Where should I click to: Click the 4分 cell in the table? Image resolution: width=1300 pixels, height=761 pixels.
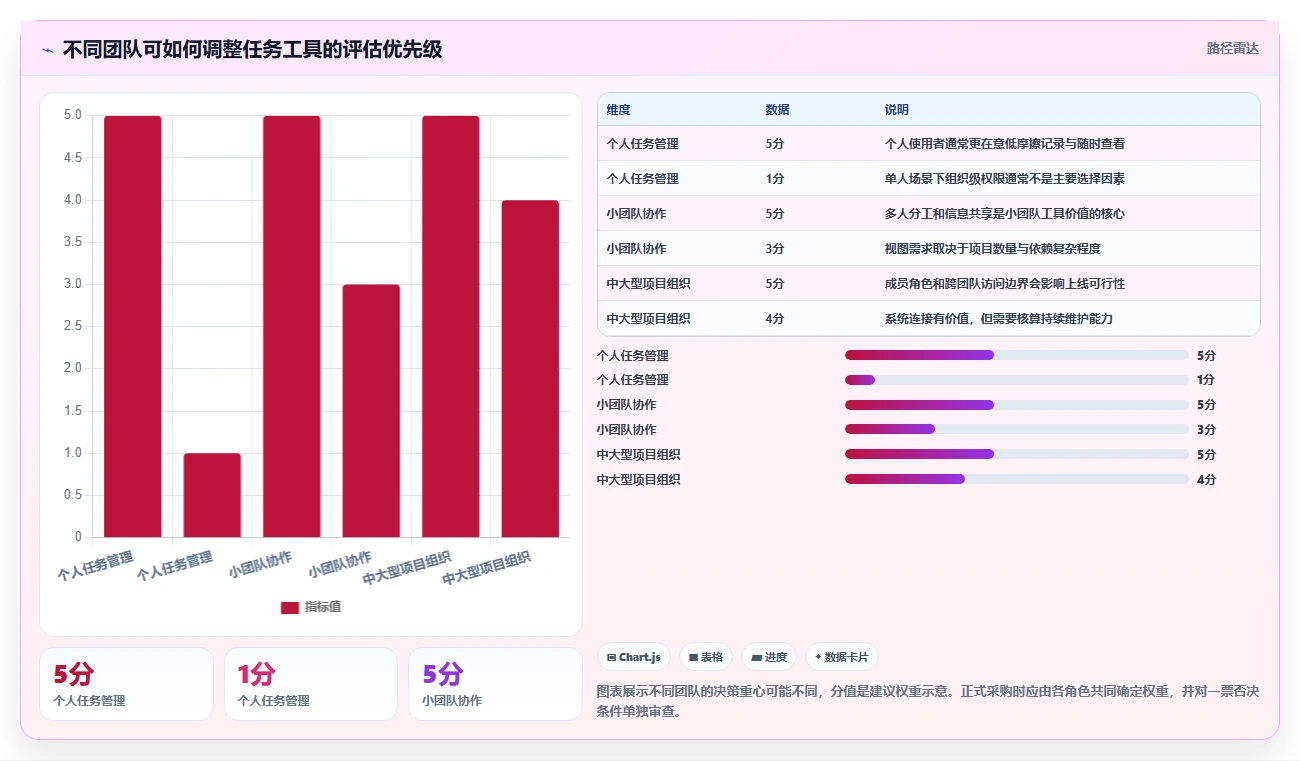coord(775,319)
